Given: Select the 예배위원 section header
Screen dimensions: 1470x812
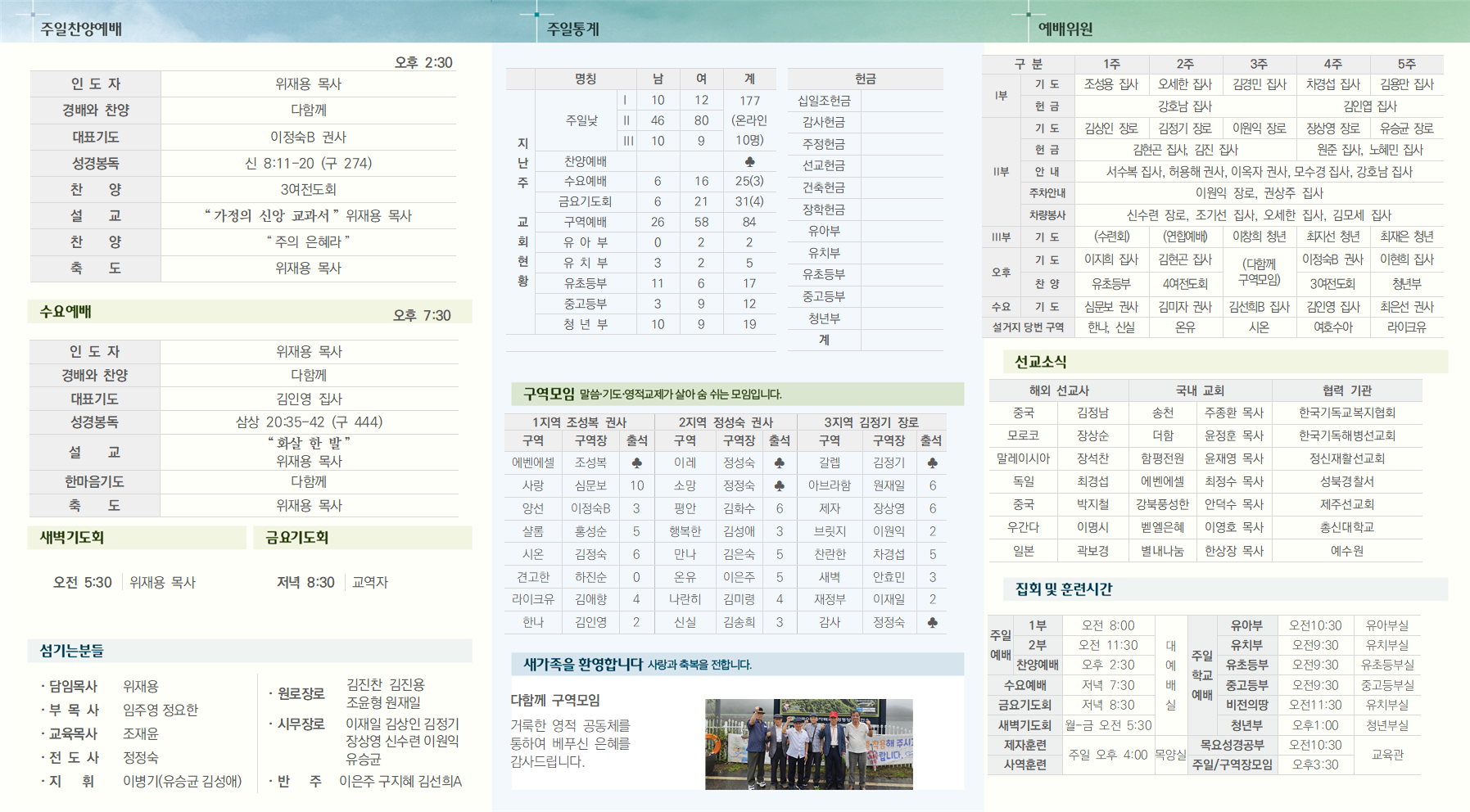Looking at the screenshot, I should point(1065,29).
